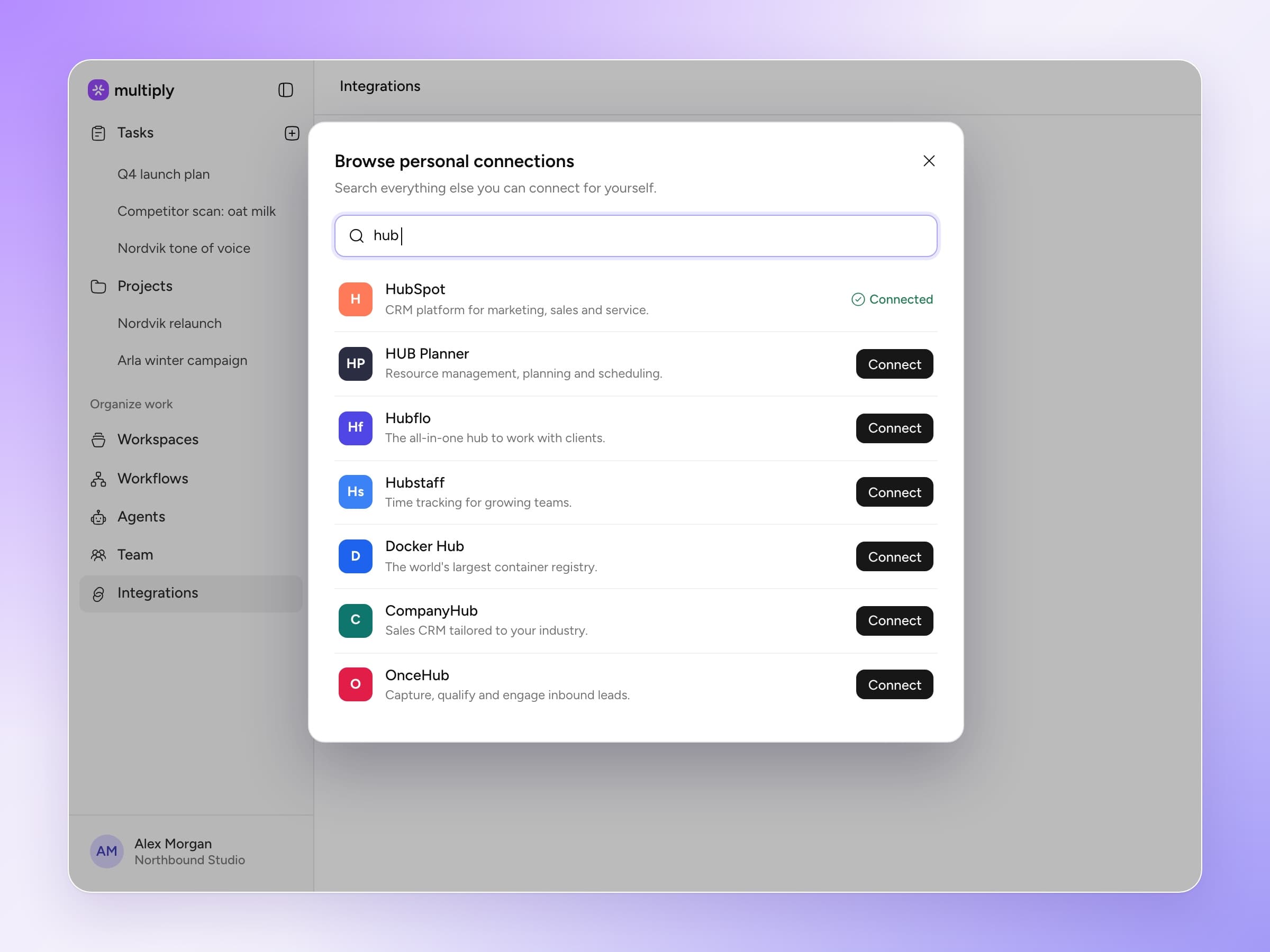The height and width of the screenshot is (952, 1270).
Task: Click the Organize work section label
Action: (131, 404)
